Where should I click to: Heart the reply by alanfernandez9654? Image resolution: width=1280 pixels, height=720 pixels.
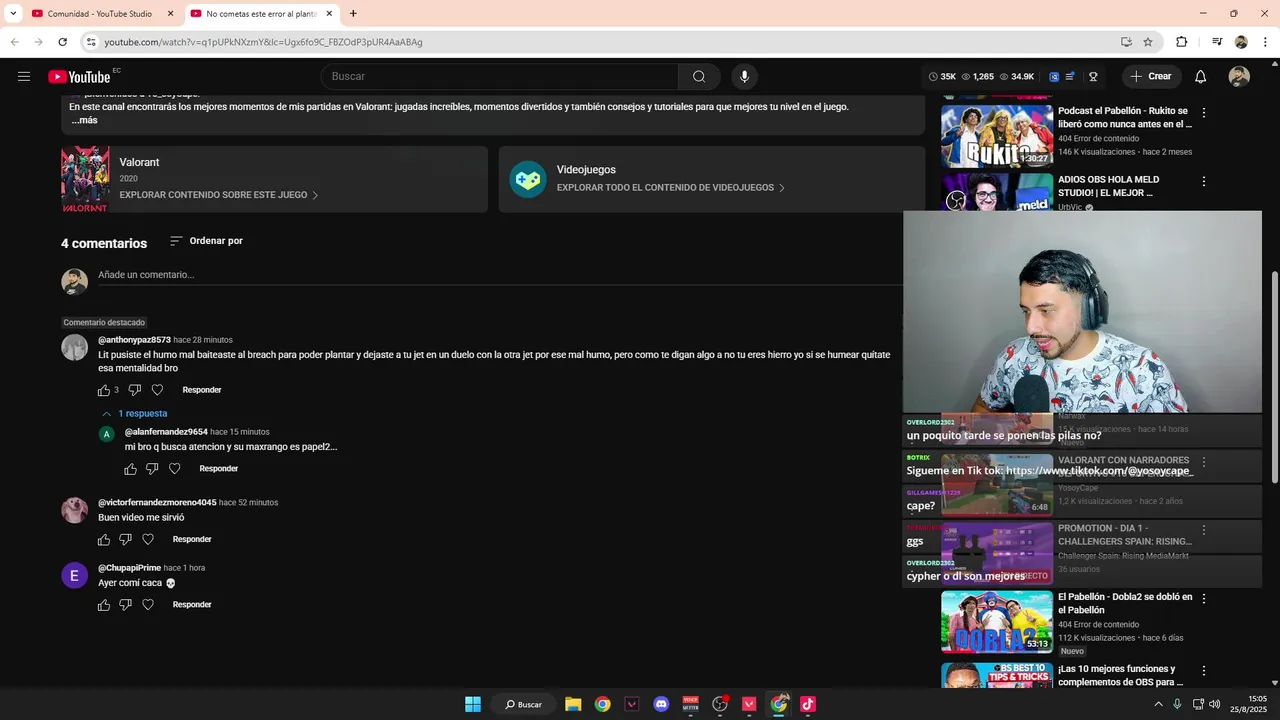click(174, 469)
